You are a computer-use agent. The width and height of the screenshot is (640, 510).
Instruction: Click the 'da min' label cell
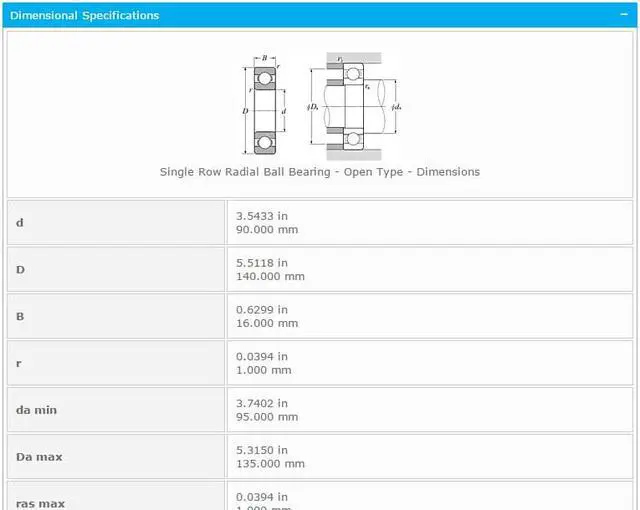(116, 410)
